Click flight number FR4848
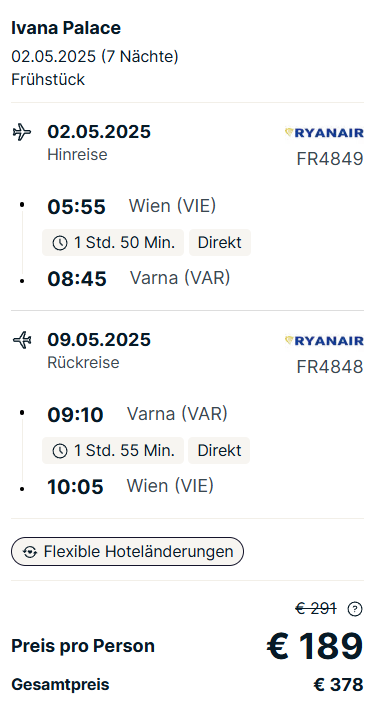378x714 pixels. 330,367
